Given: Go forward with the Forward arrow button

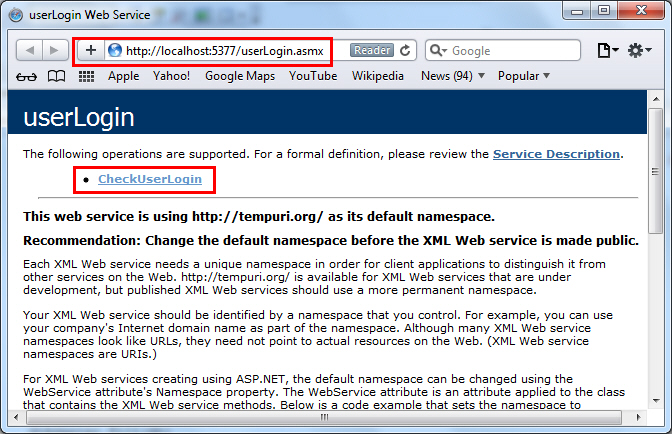Looking at the screenshot, I should 55,51.
